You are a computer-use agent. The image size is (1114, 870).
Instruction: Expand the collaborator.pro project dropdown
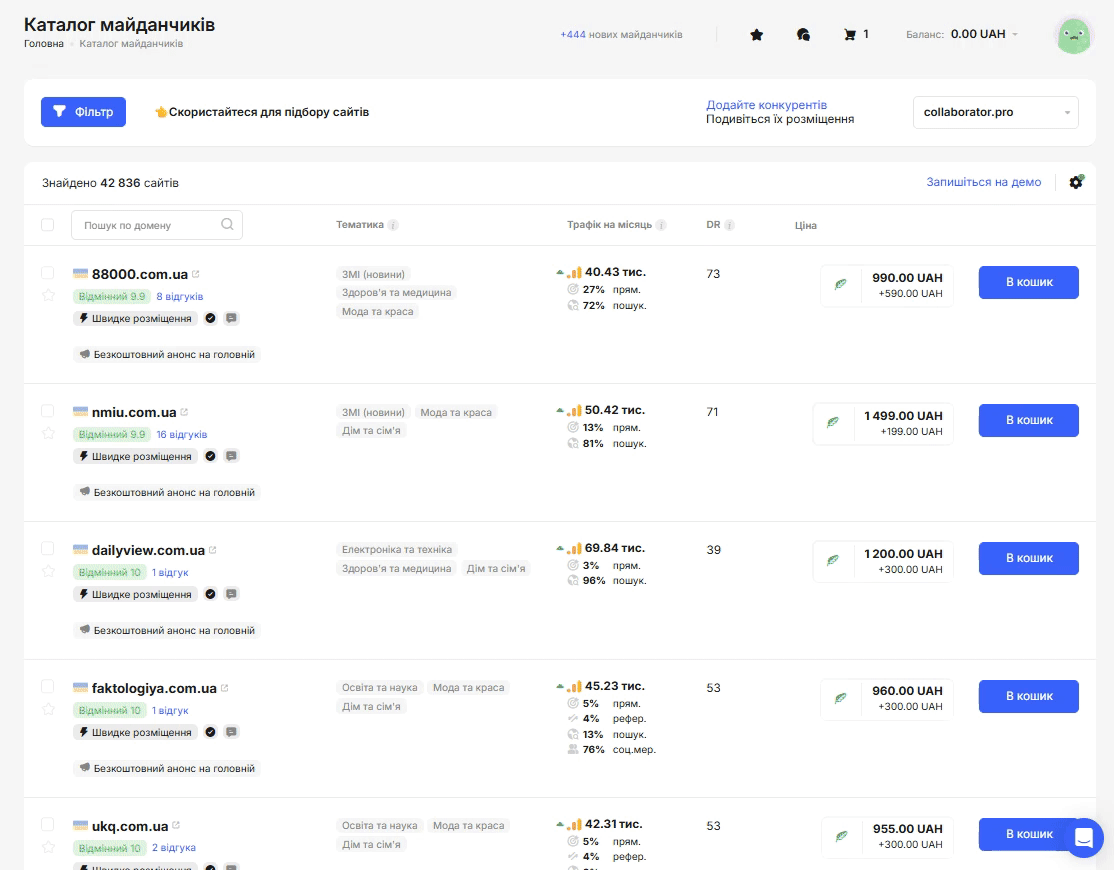tap(995, 112)
